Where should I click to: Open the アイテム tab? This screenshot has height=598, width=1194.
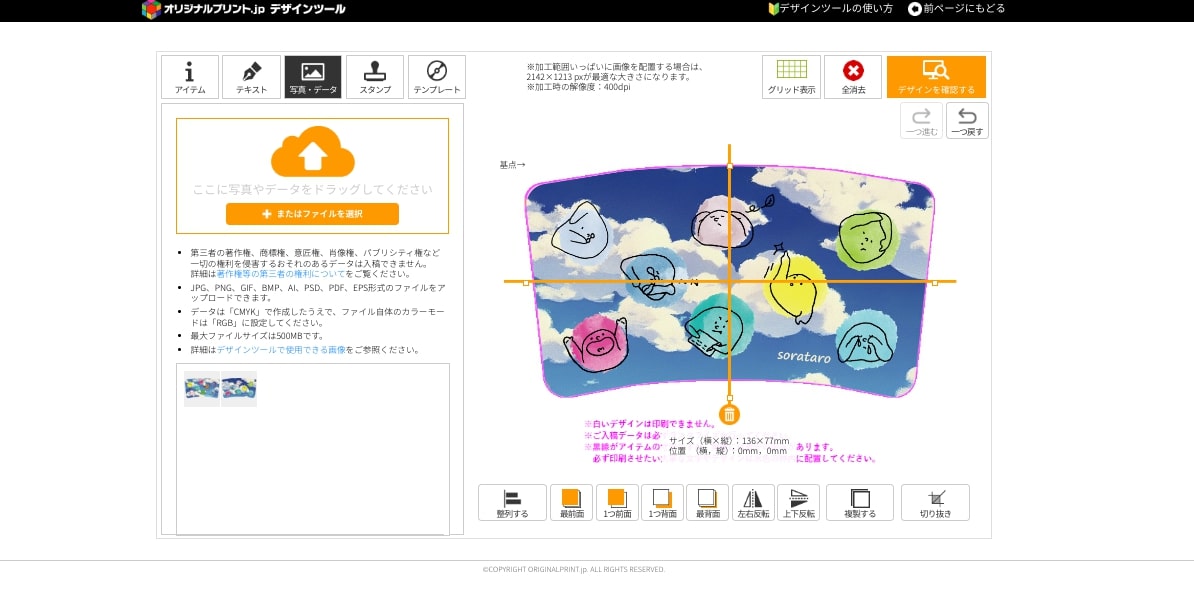[190, 77]
